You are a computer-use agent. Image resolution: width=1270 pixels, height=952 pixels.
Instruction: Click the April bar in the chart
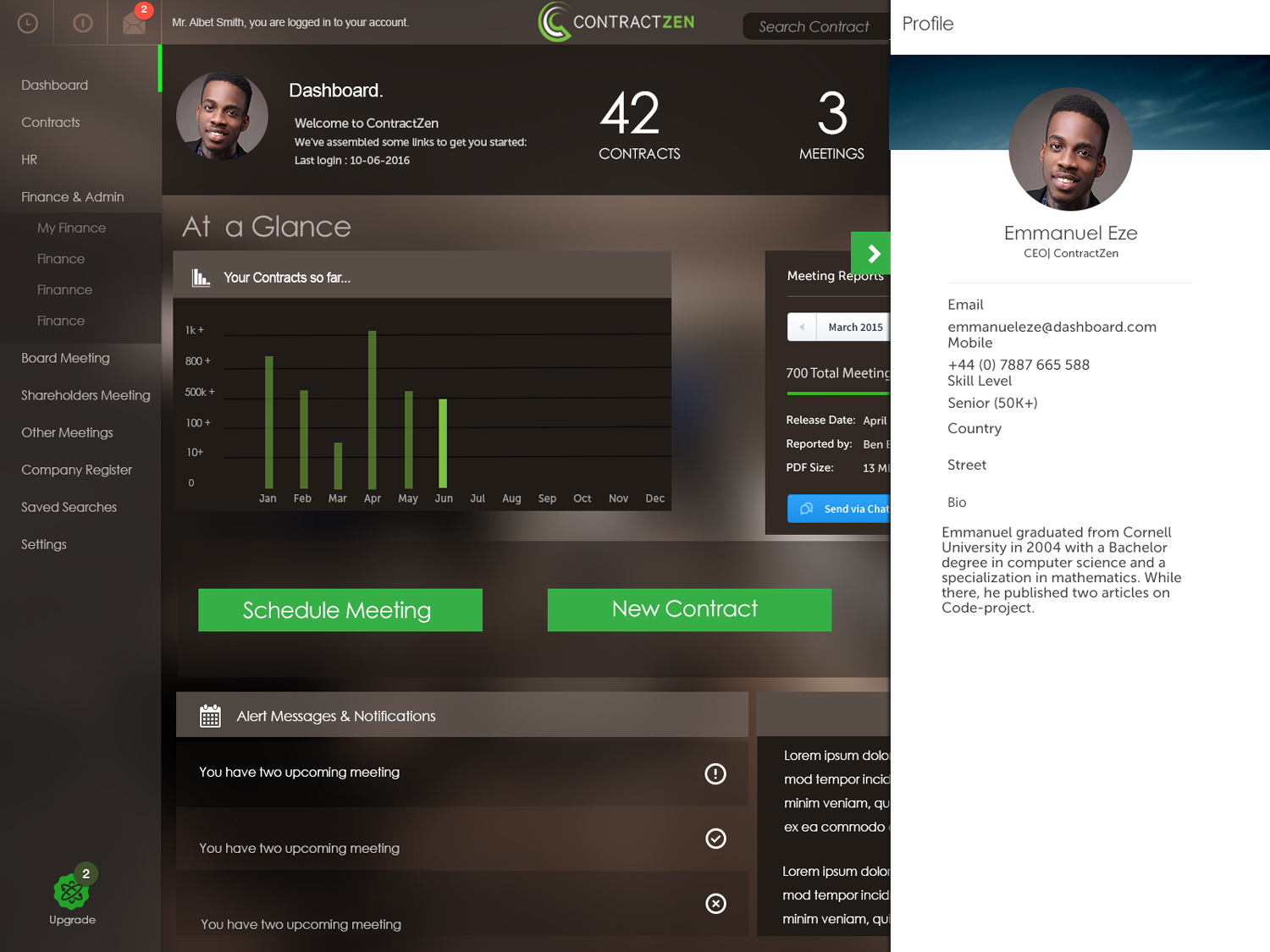pos(373,410)
